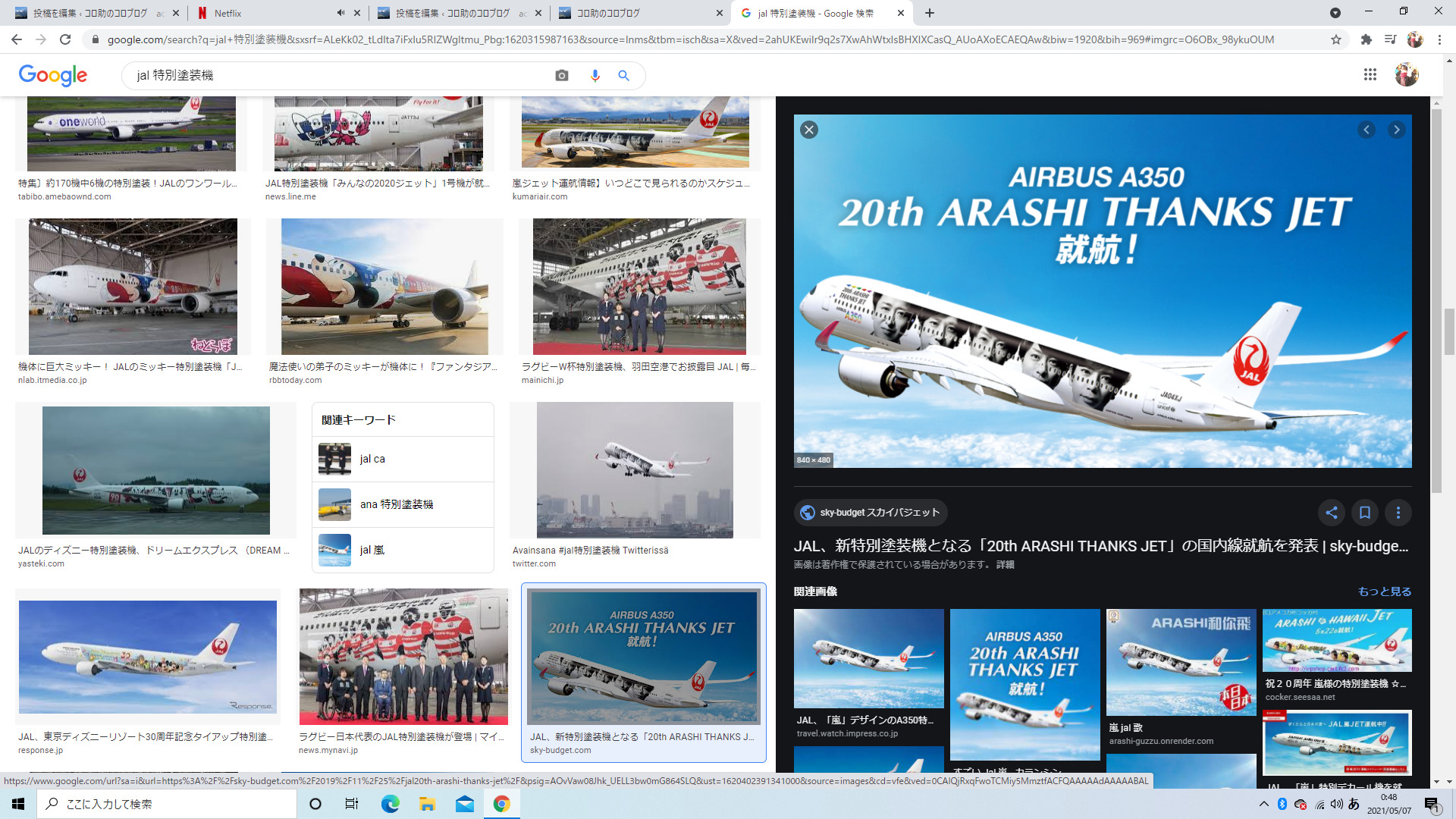
Task: Share the previewed image
Action: tap(1332, 513)
